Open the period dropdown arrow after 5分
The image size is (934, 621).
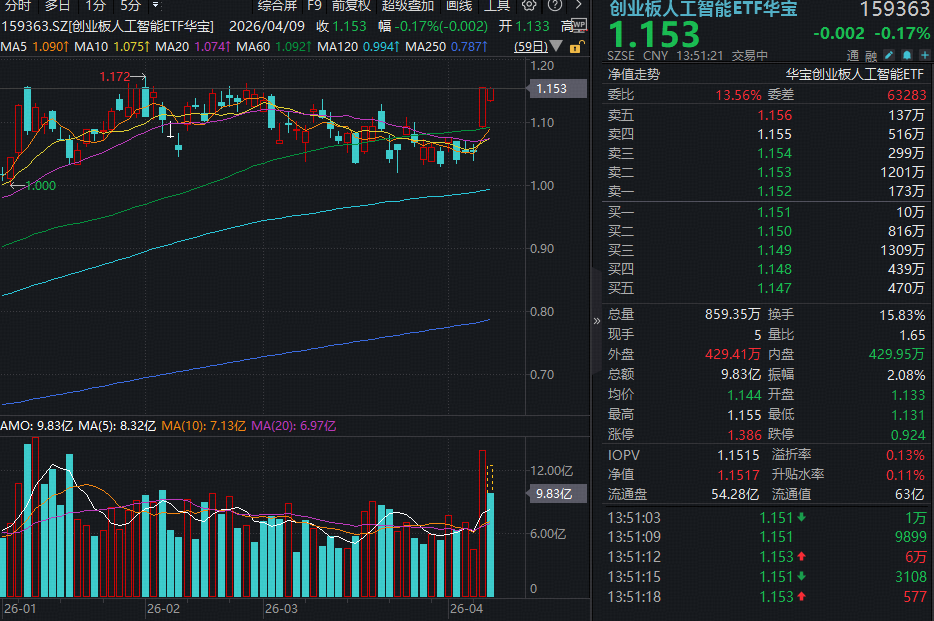tap(155, 5)
